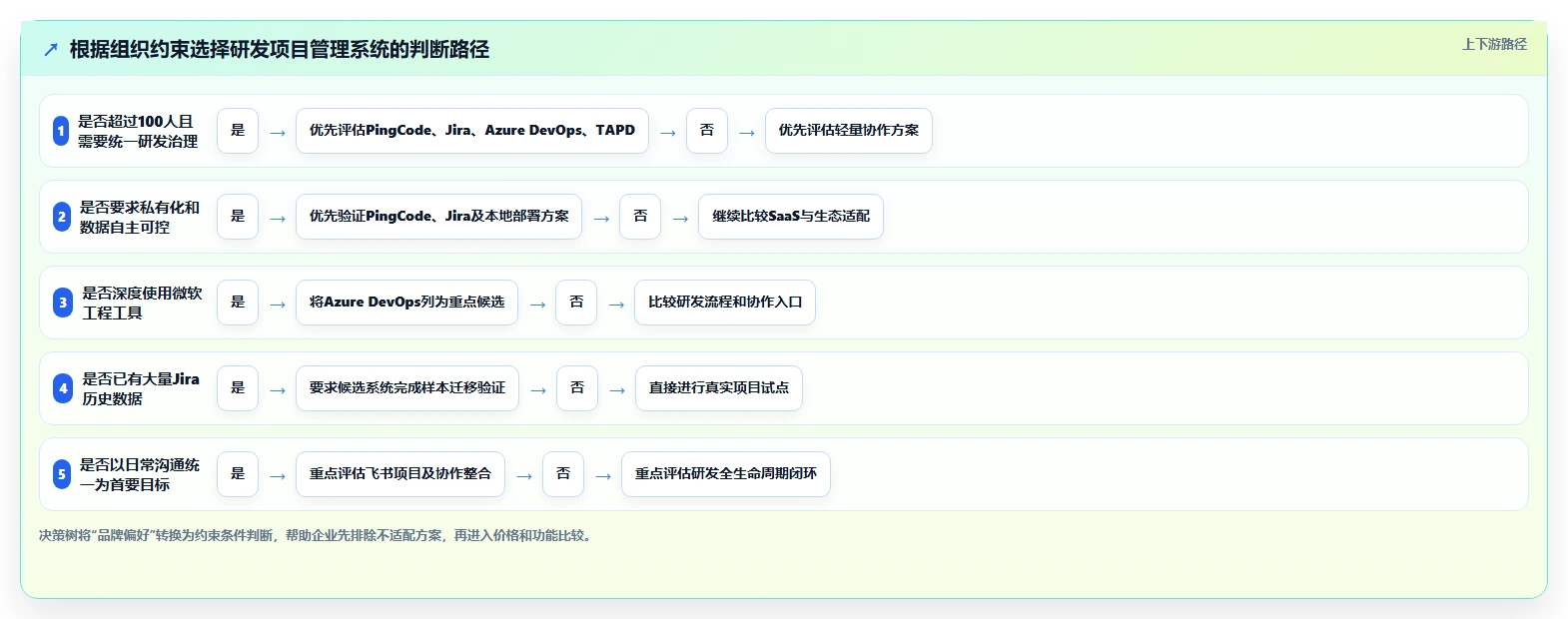This screenshot has height=619, width=1568.
Task: Open 直接进行真实项目试点 box
Action: [719, 388]
